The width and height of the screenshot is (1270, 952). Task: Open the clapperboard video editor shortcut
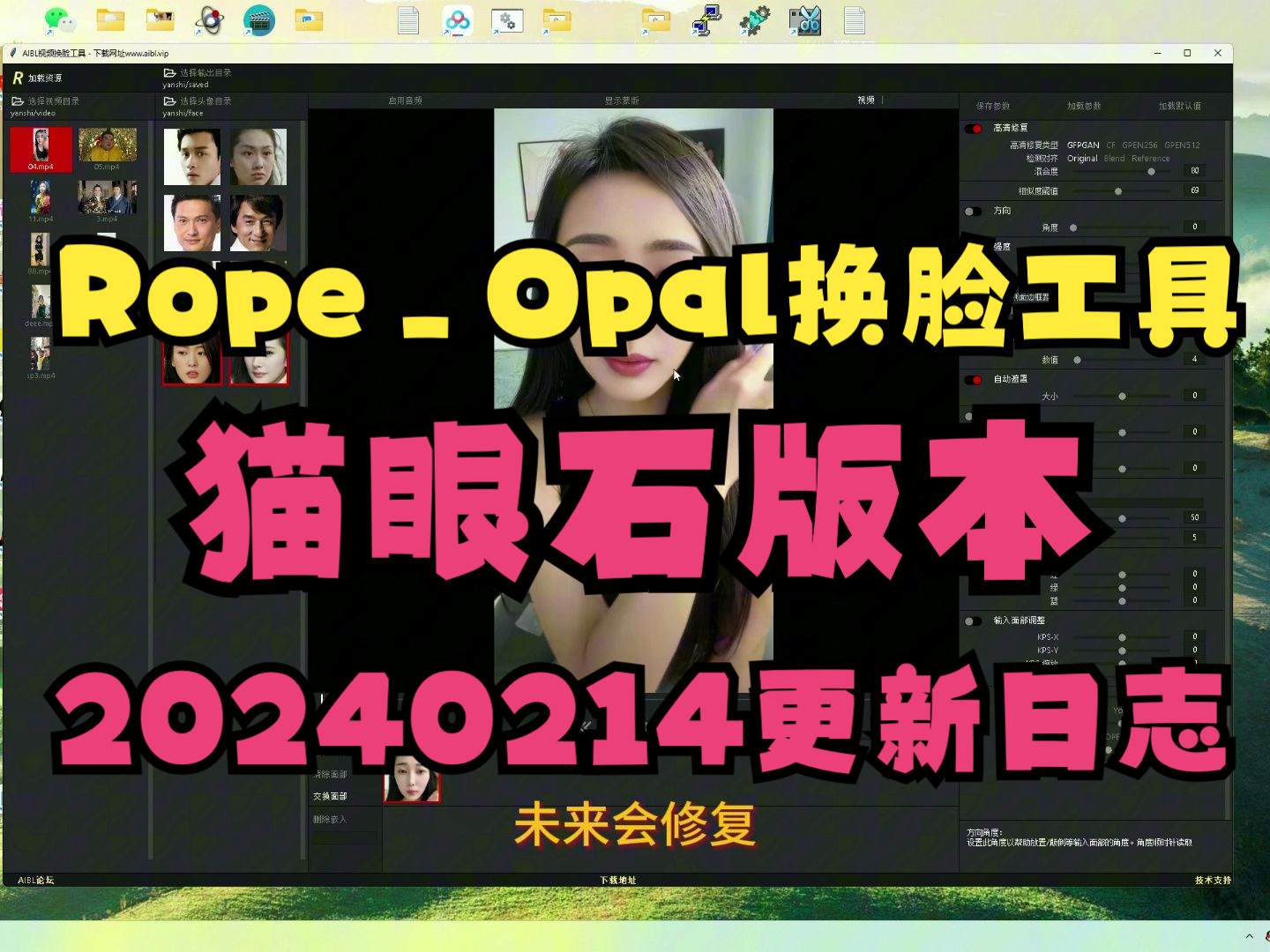259,19
